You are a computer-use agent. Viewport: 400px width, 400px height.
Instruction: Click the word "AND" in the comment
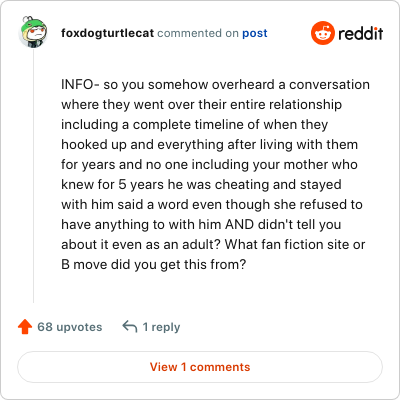click(239, 224)
